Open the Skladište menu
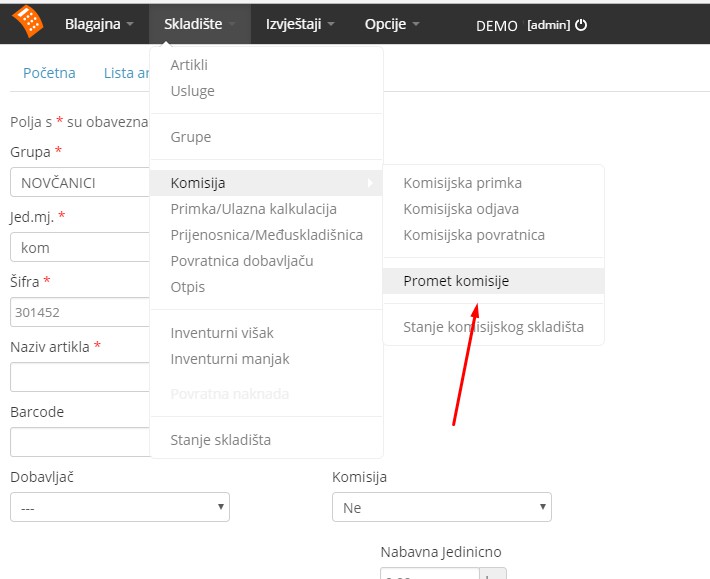710x579 pixels. (200, 24)
